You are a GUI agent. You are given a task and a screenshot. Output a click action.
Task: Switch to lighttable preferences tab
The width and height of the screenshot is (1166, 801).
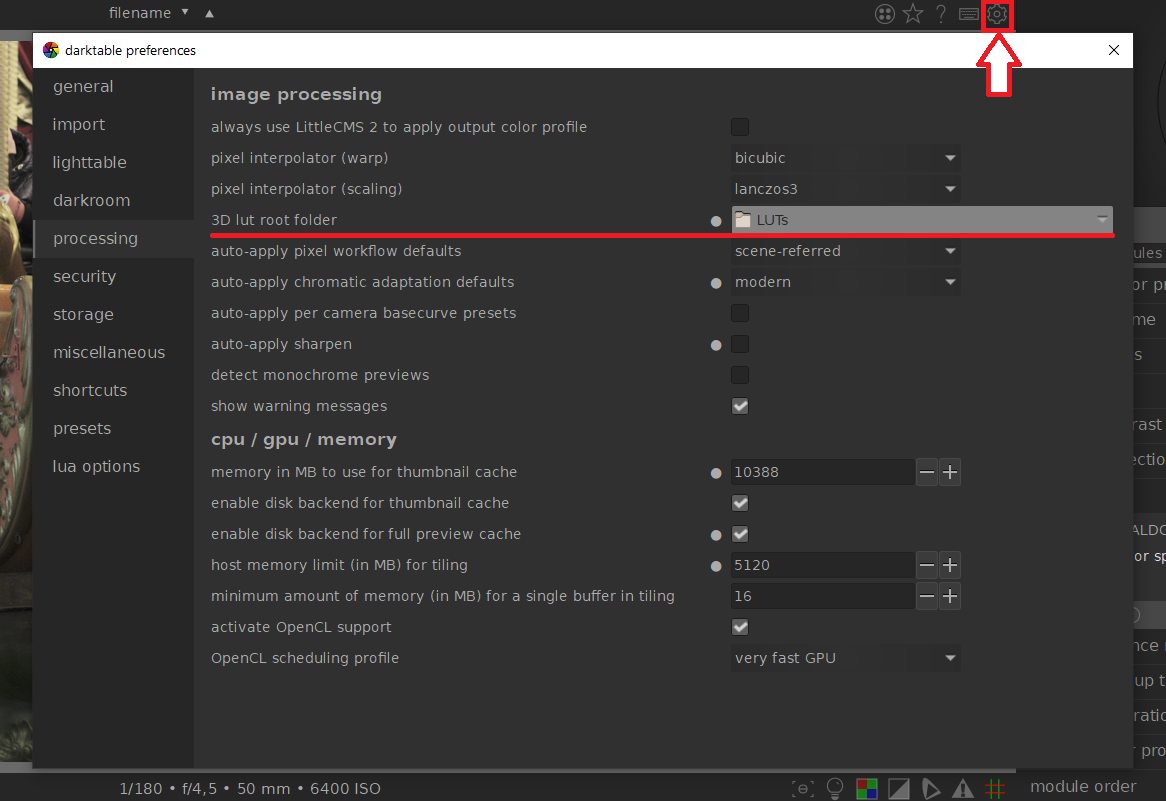tap(114, 162)
